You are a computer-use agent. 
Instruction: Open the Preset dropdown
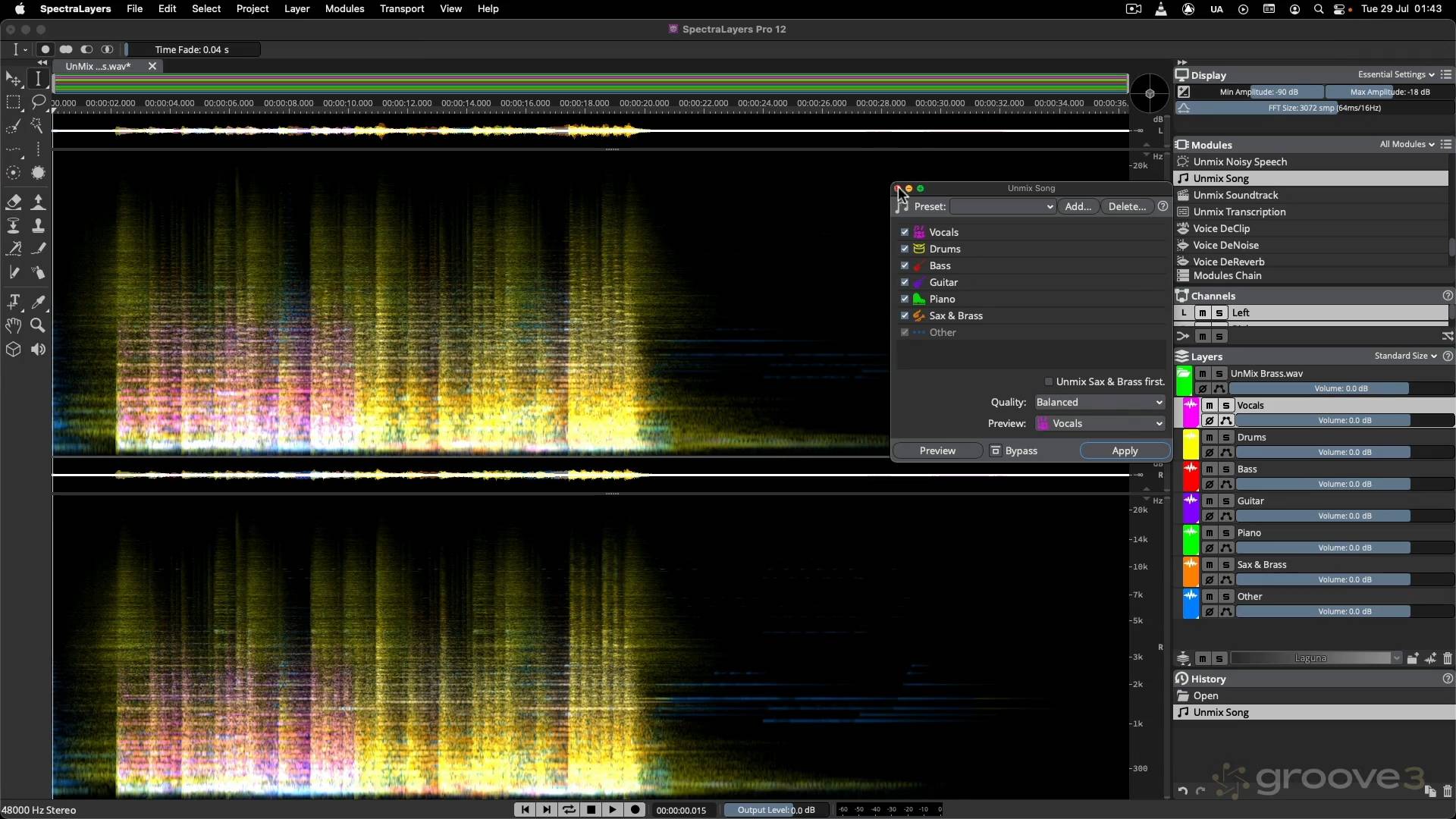coord(1003,206)
